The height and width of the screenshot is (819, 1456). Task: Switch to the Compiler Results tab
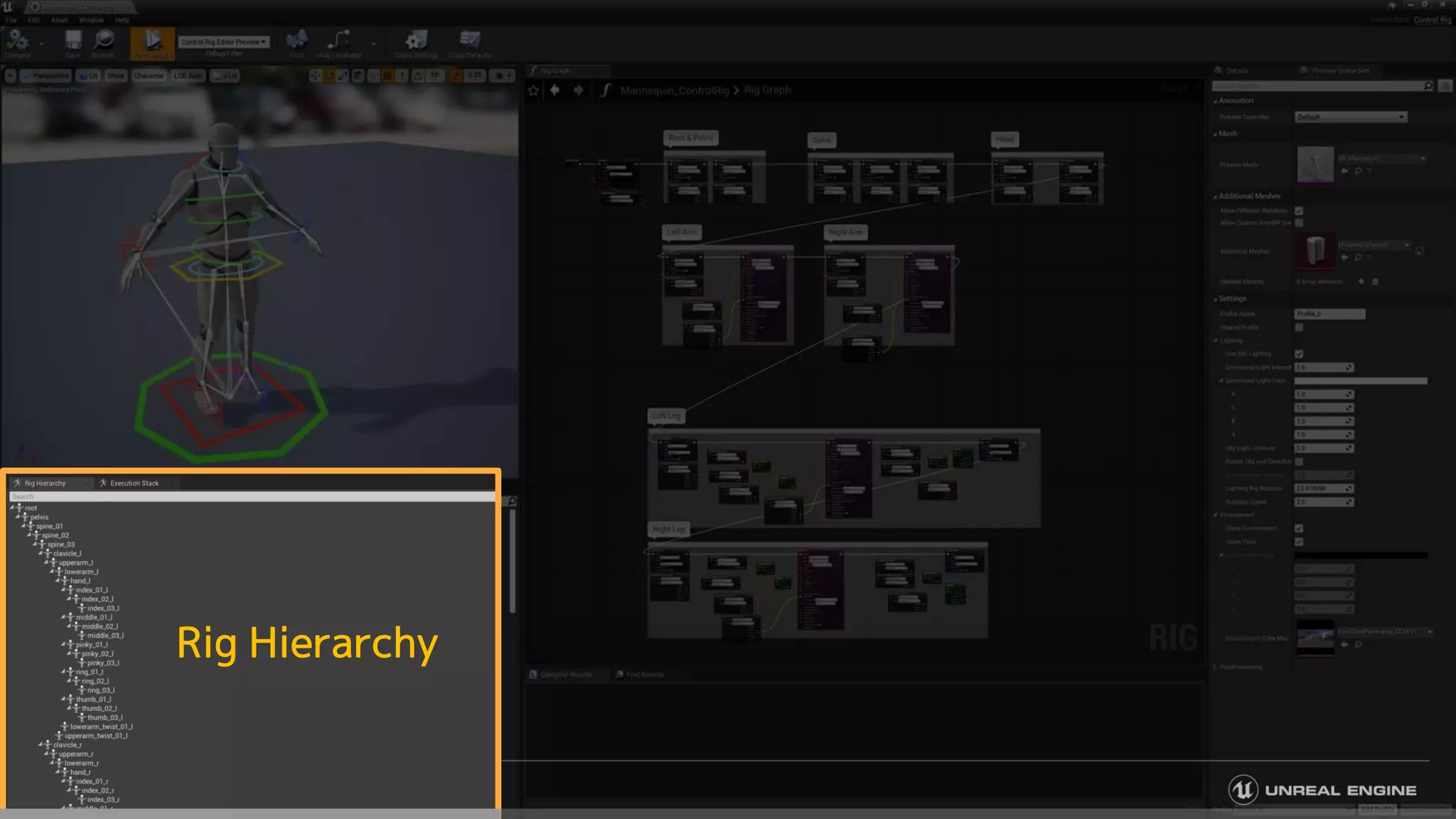[x=566, y=675]
